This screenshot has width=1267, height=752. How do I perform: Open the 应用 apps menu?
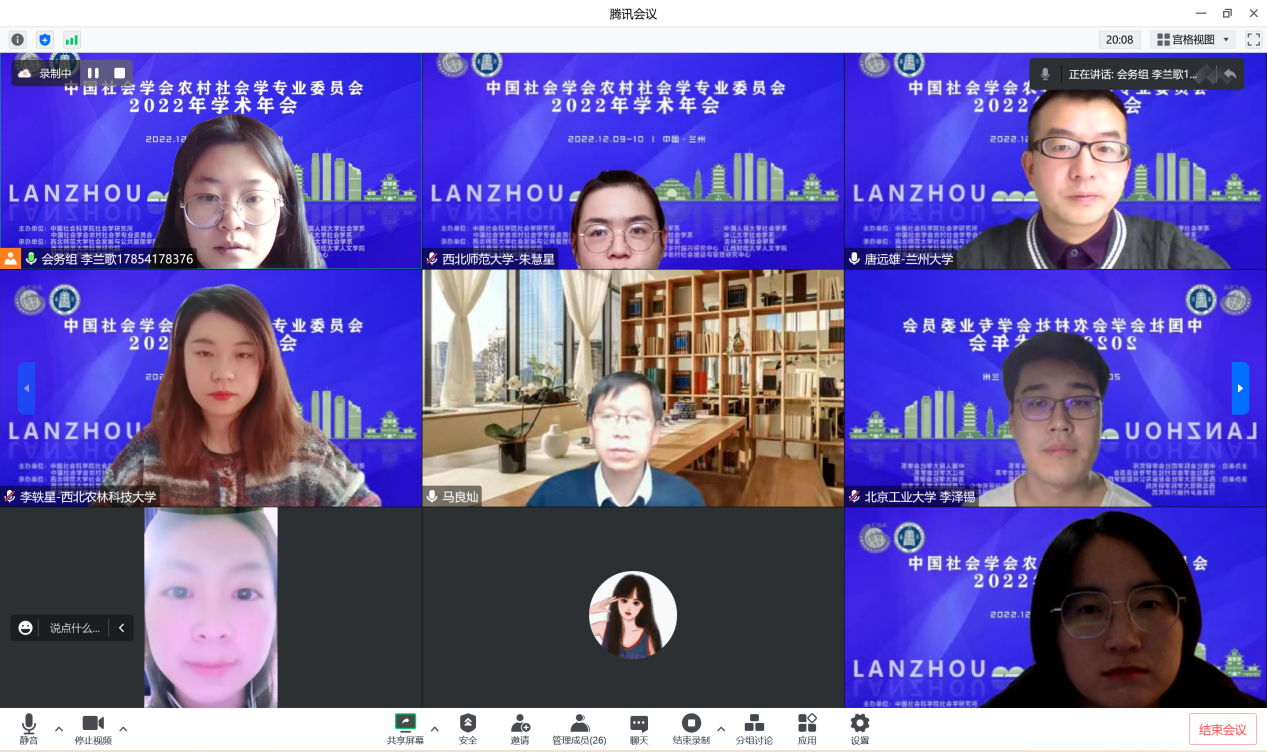pos(807,729)
